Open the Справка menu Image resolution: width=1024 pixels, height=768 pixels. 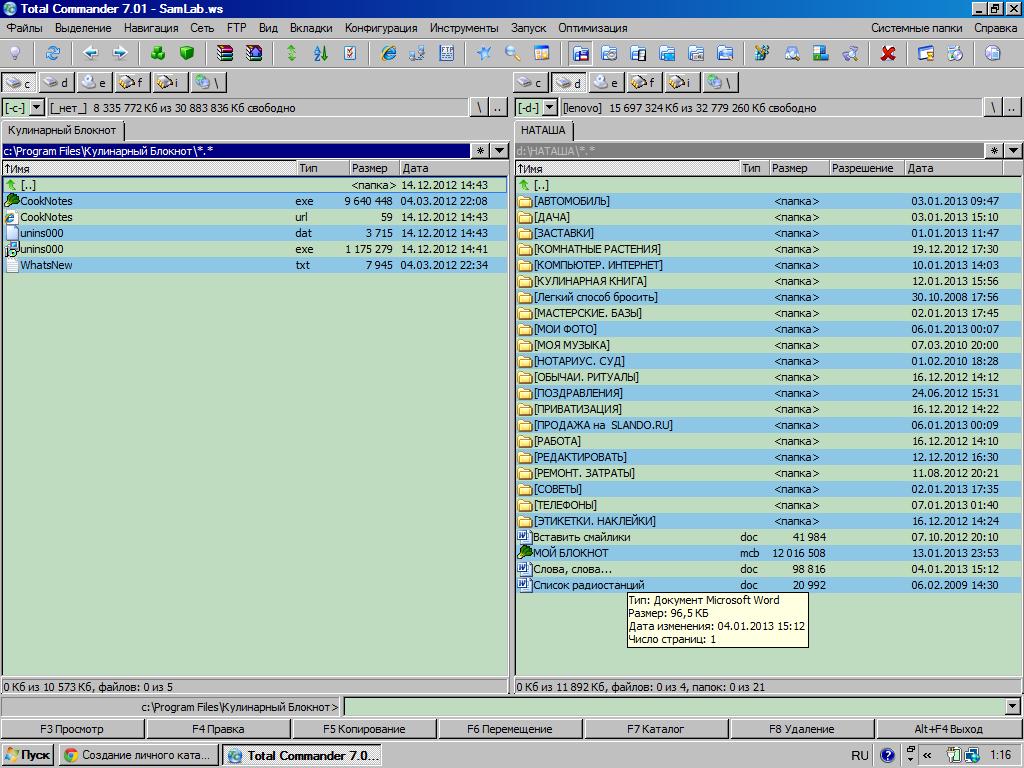[x=995, y=28]
